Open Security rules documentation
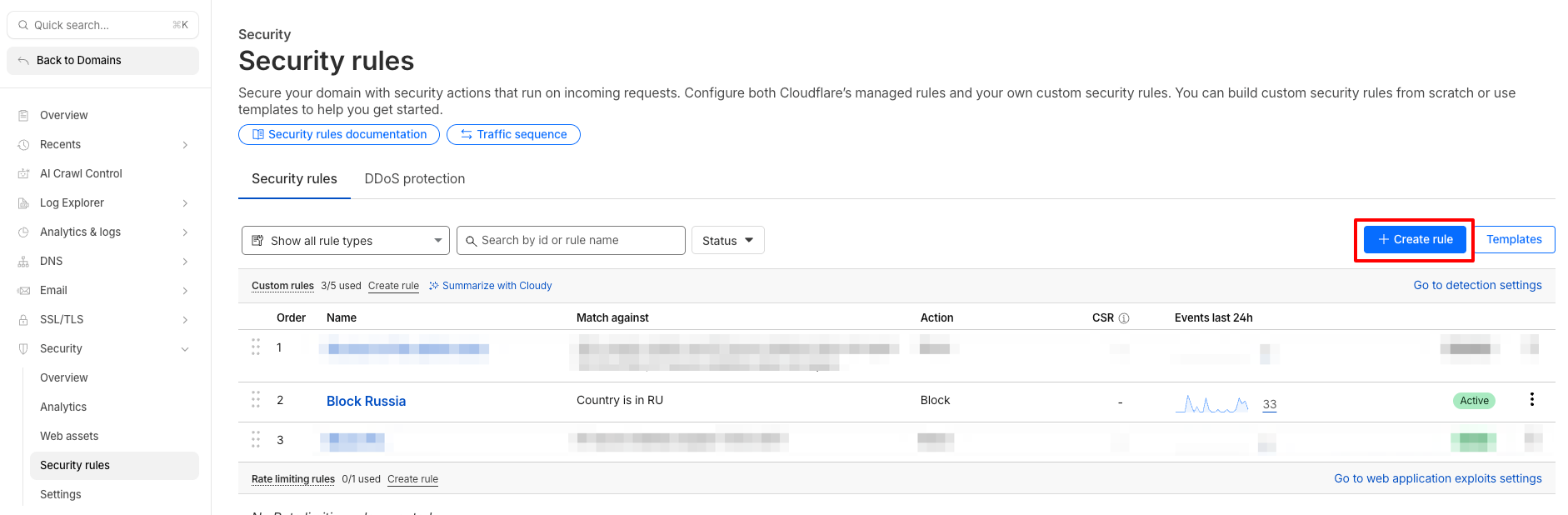The height and width of the screenshot is (515, 1568). [339, 134]
